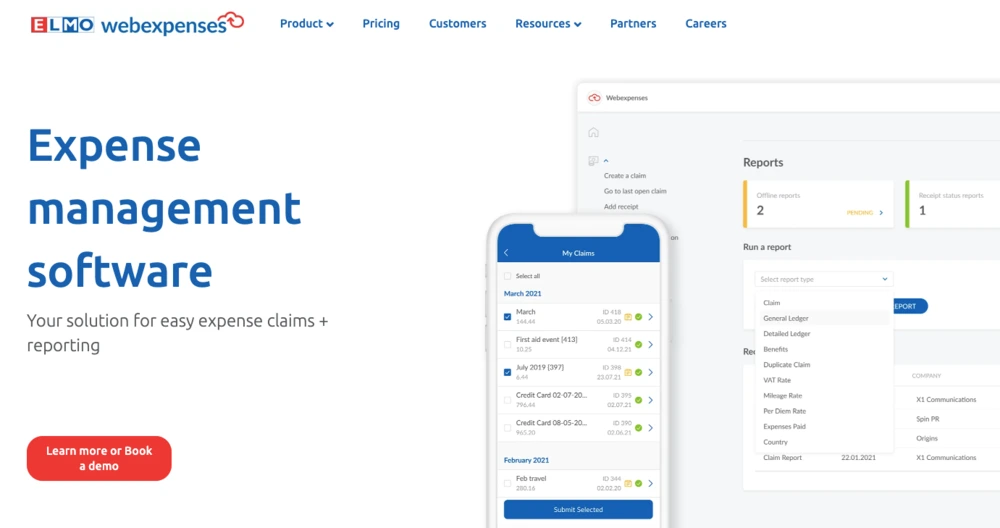Click green status icon on First aid event

(638, 344)
